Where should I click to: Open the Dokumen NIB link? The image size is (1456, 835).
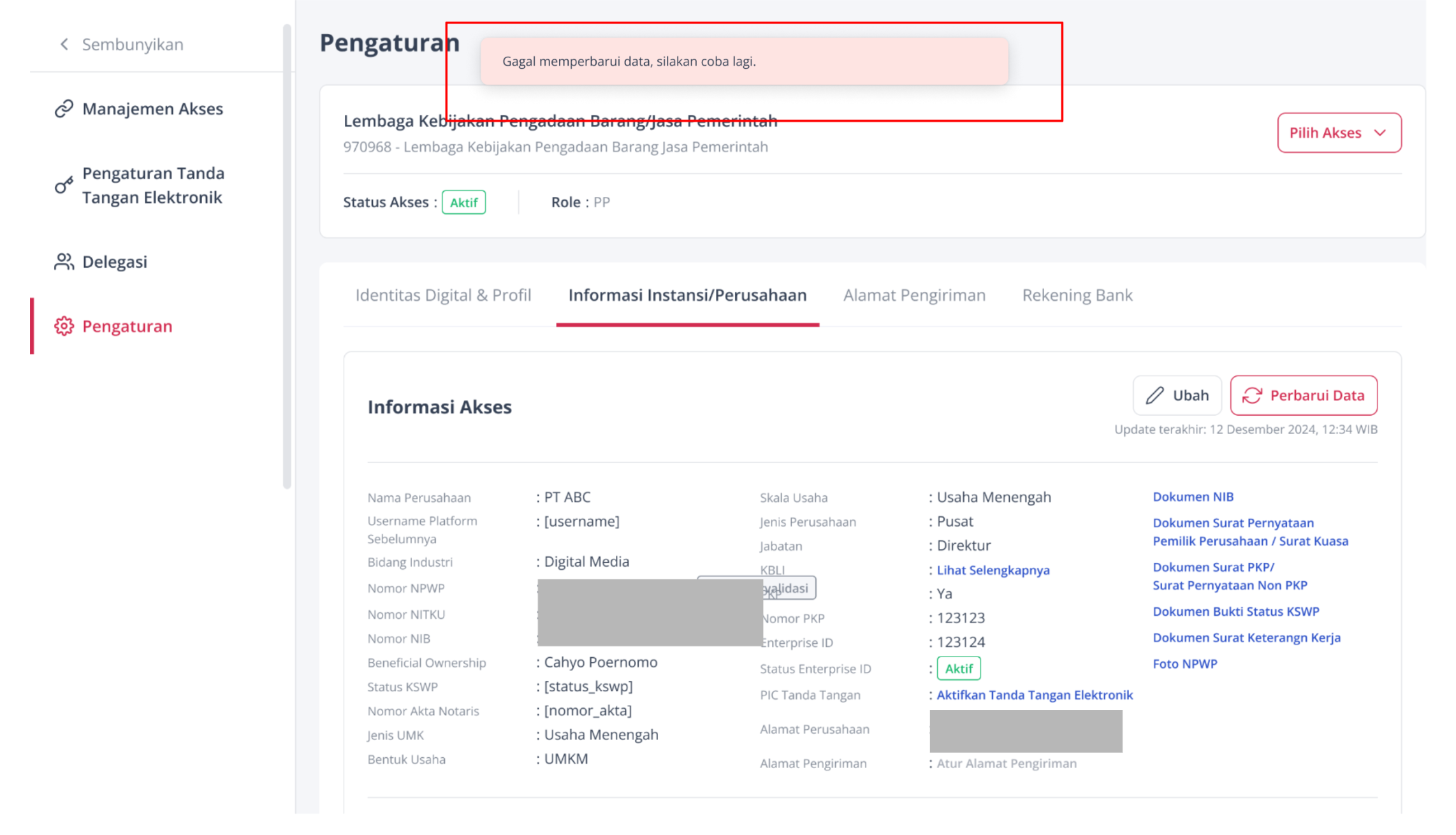point(1193,497)
